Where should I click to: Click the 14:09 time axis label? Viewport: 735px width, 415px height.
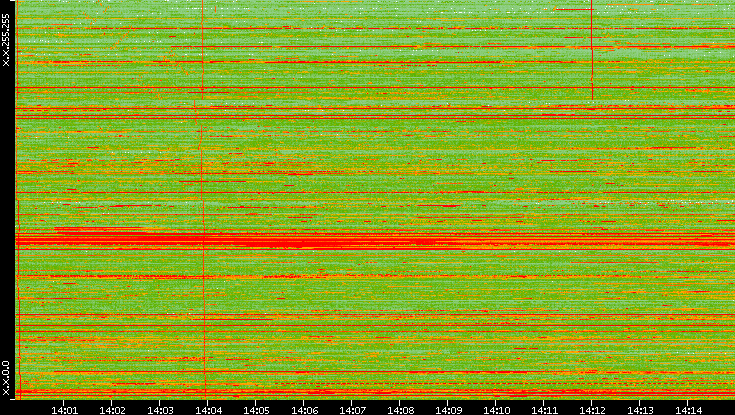[448, 411]
